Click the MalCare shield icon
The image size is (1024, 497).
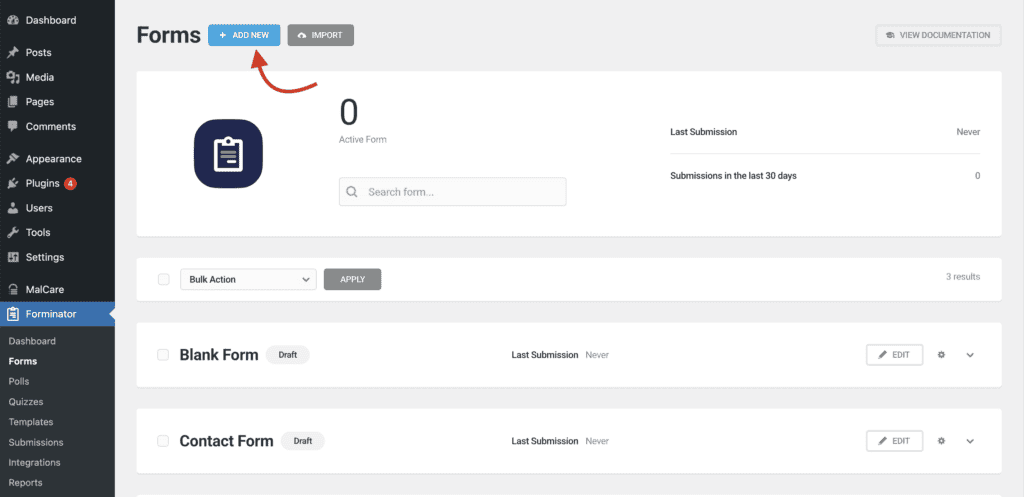[12, 289]
